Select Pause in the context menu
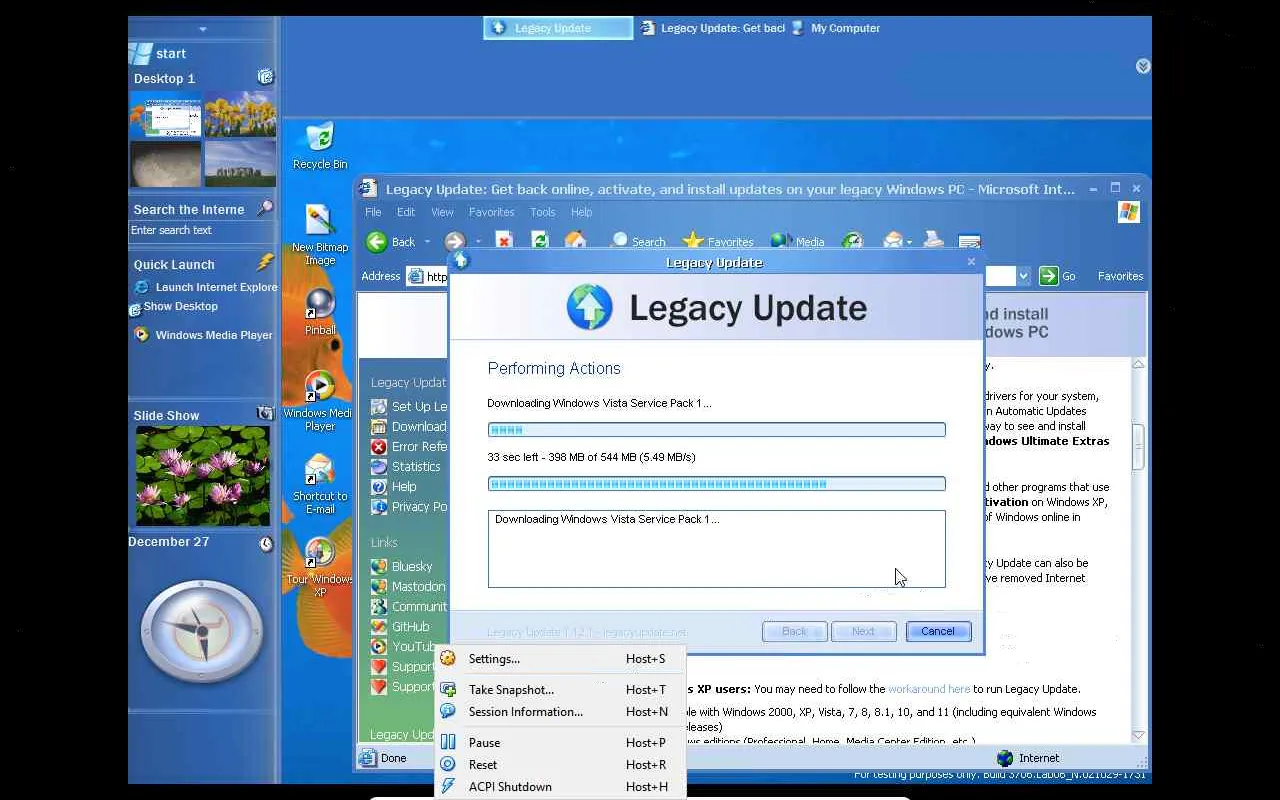1280x800 pixels. coord(561,743)
